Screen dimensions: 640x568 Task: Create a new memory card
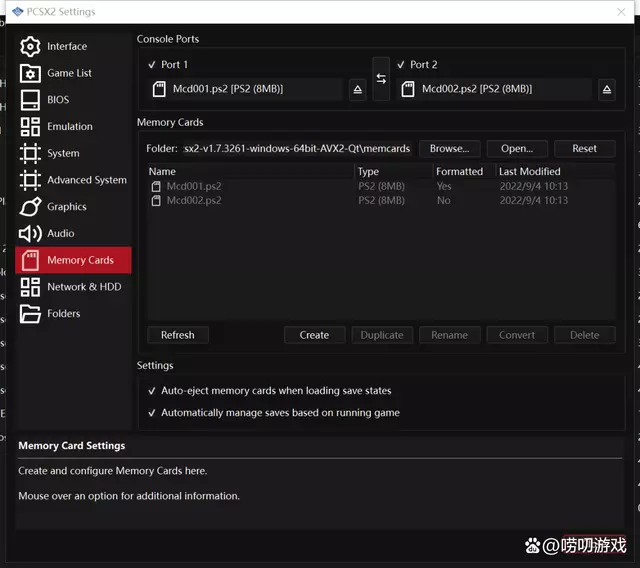pos(314,335)
